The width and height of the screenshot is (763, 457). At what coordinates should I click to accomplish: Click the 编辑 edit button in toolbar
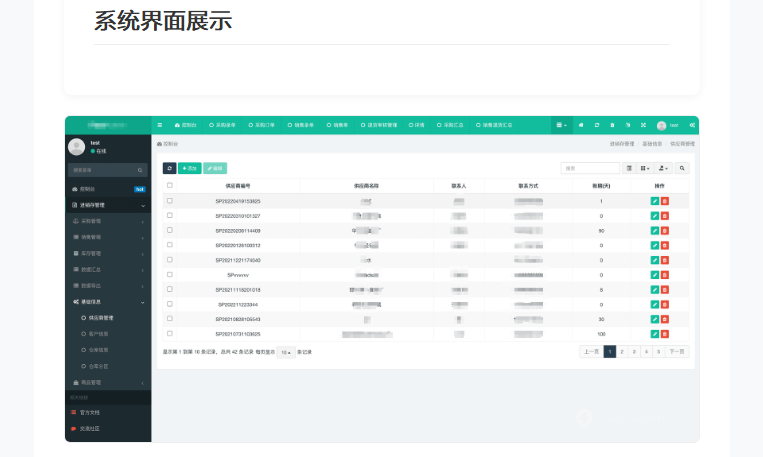tap(215, 168)
